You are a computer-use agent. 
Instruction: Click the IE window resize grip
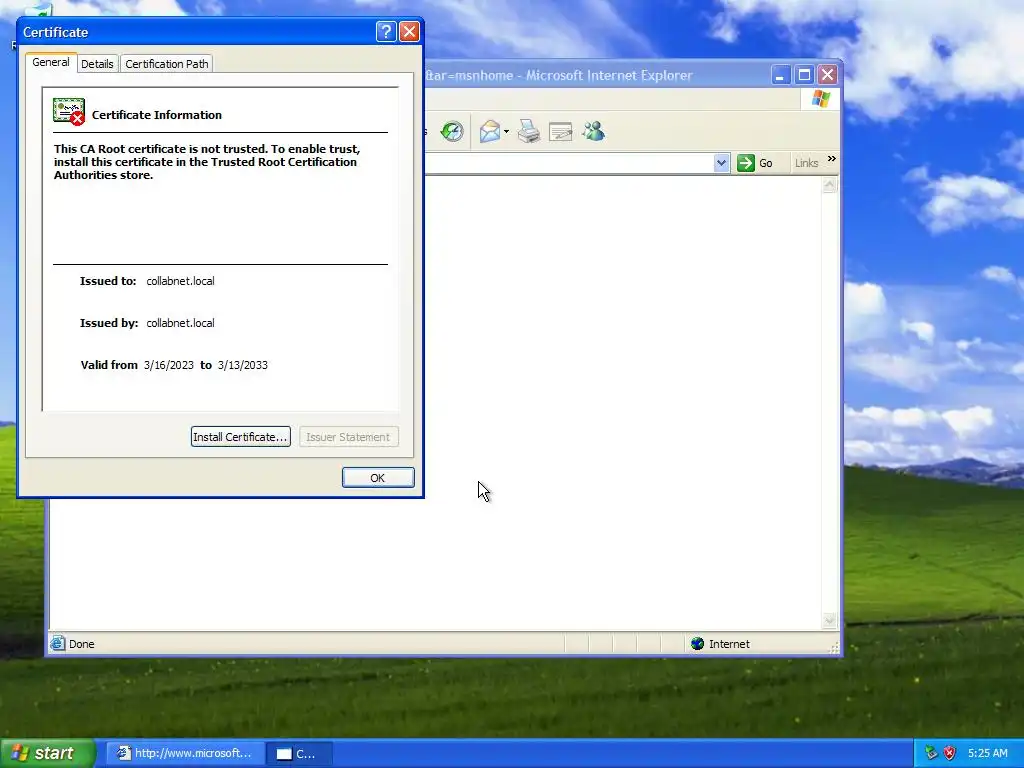point(833,647)
